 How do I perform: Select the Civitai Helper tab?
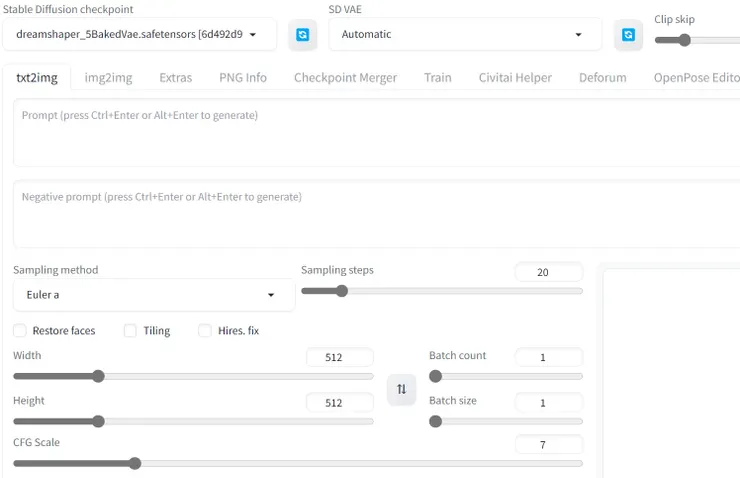(x=515, y=77)
